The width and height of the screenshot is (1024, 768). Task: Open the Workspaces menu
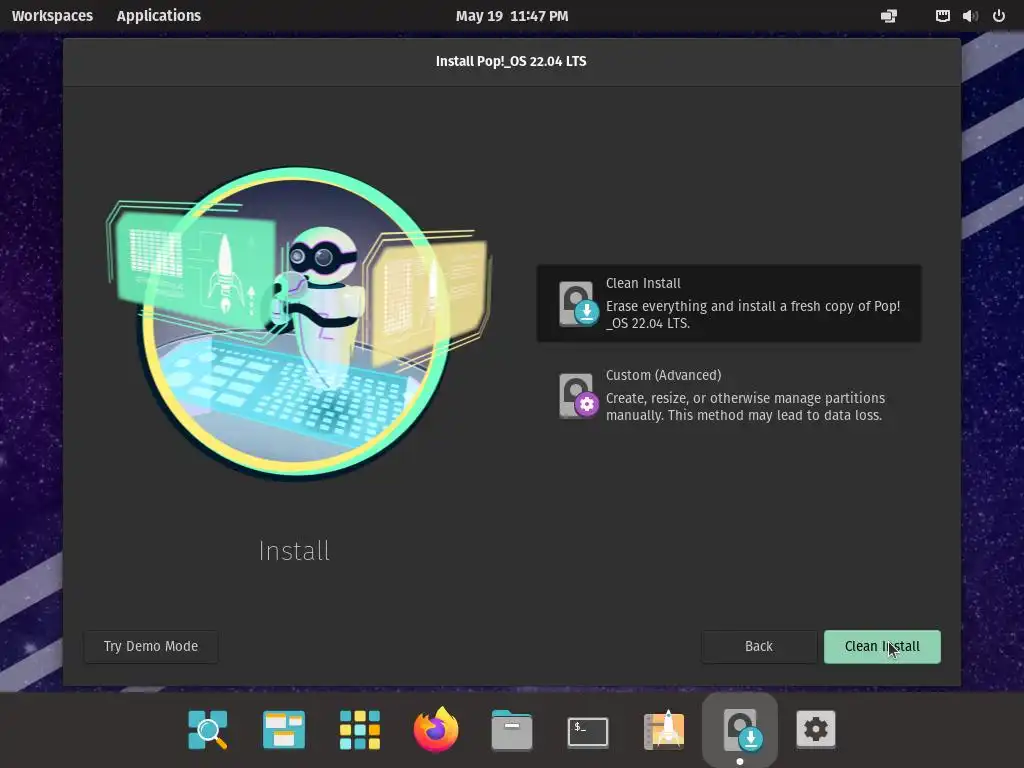pyautogui.click(x=52, y=16)
